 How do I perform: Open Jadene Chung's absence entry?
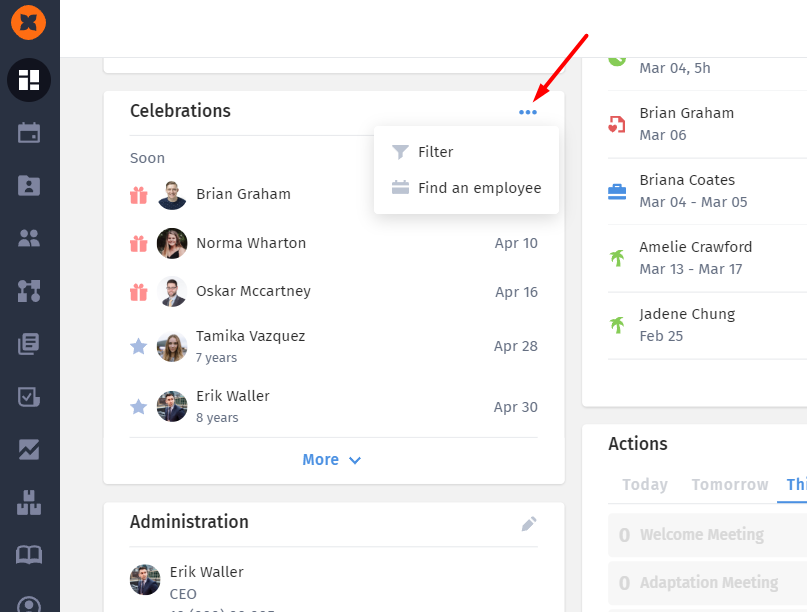coord(707,325)
